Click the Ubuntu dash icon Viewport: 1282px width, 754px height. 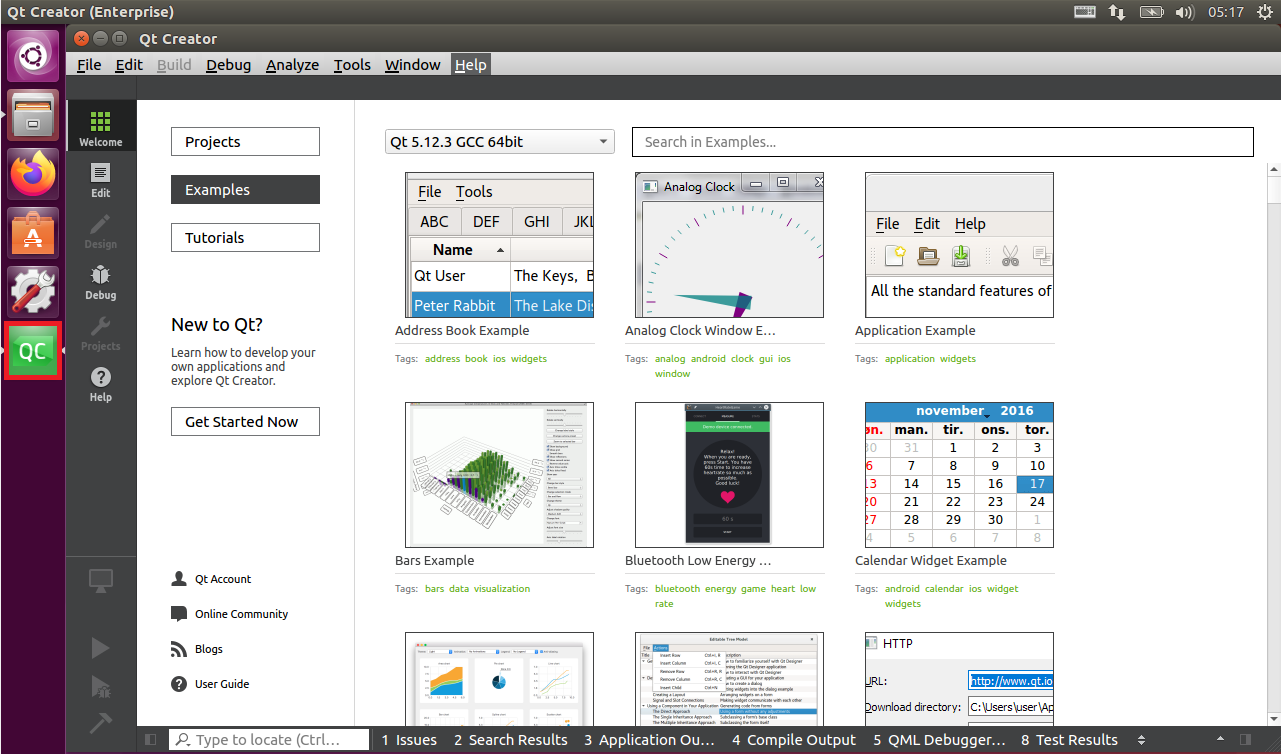(34, 55)
